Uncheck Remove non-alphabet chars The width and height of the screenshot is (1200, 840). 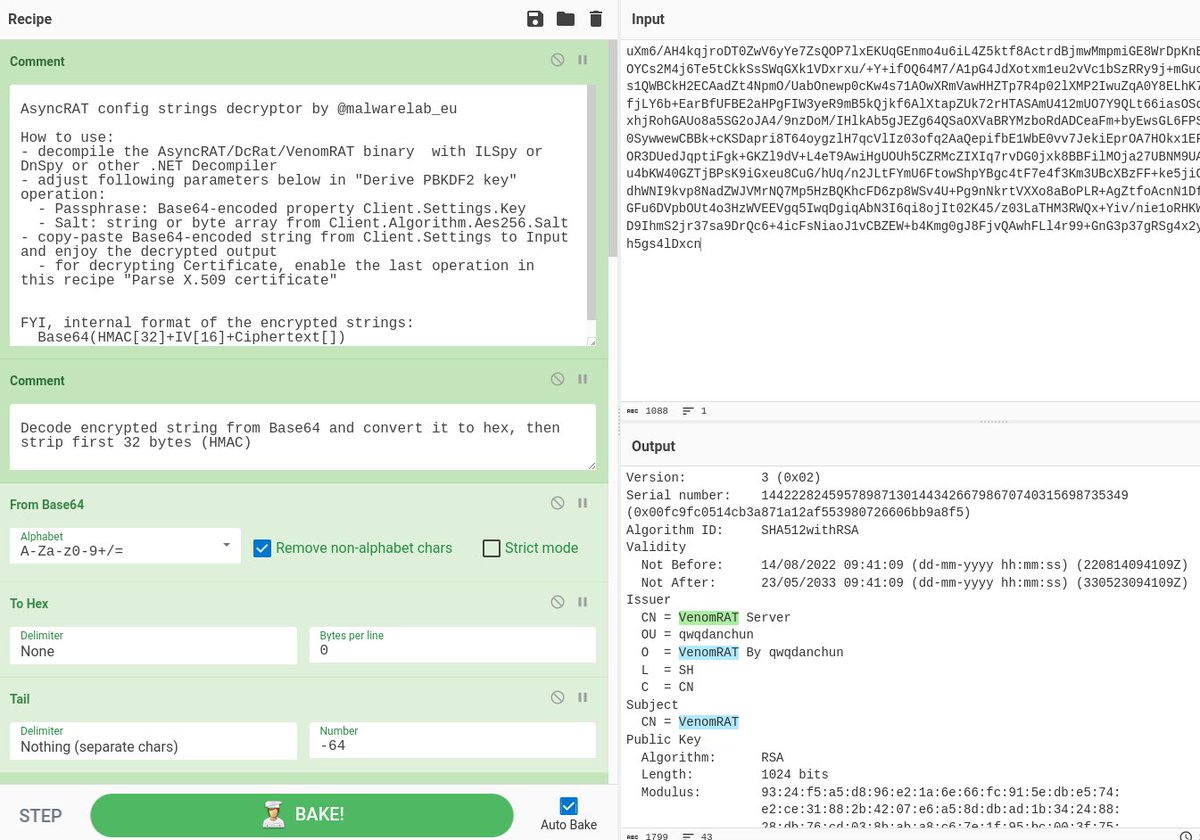[x=262, y=548]
